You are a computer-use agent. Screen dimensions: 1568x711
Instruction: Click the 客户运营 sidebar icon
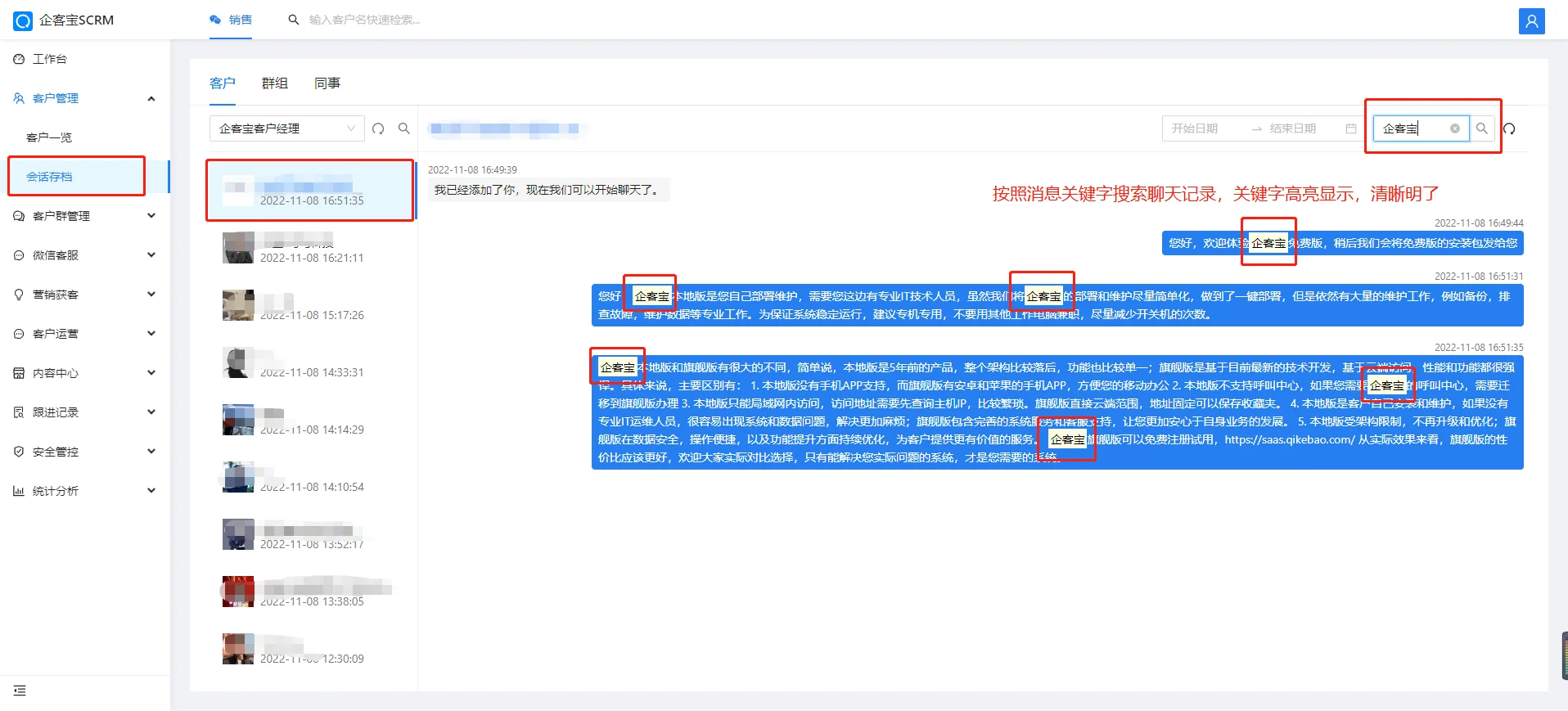[x=19, y=334]
